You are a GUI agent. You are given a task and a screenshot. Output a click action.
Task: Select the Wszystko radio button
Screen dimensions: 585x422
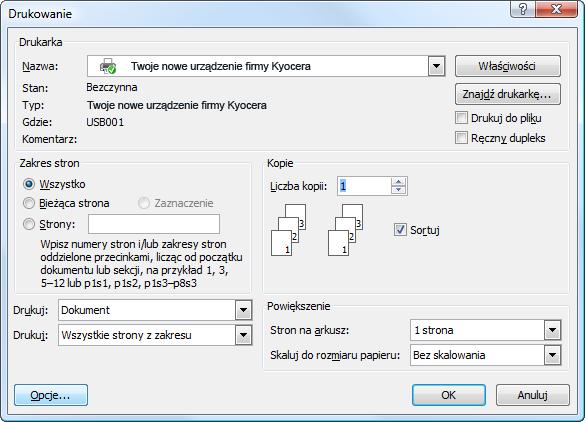pos(29,184)
